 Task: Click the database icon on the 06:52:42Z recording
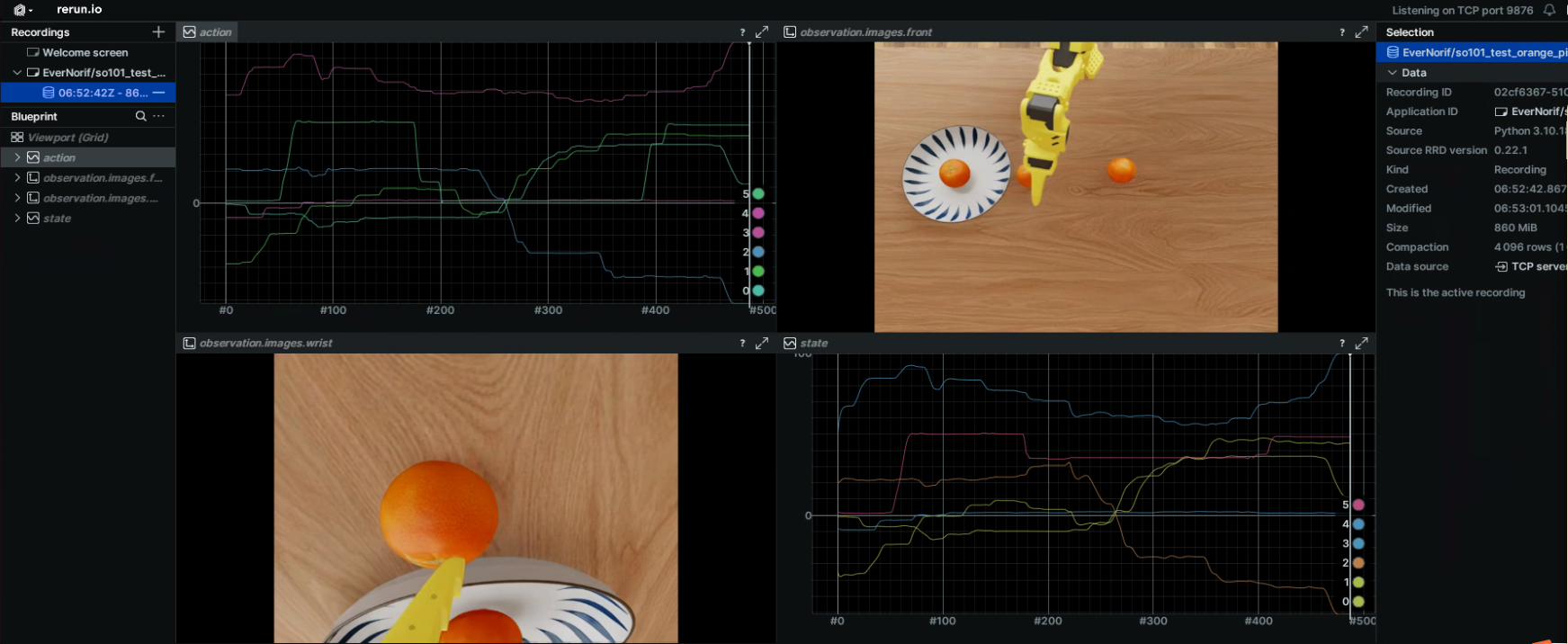[x=49, y=93]
